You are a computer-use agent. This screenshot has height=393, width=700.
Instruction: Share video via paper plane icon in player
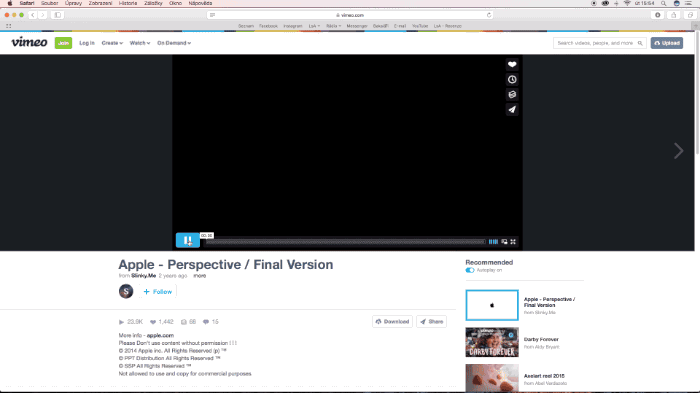point(512,109)
